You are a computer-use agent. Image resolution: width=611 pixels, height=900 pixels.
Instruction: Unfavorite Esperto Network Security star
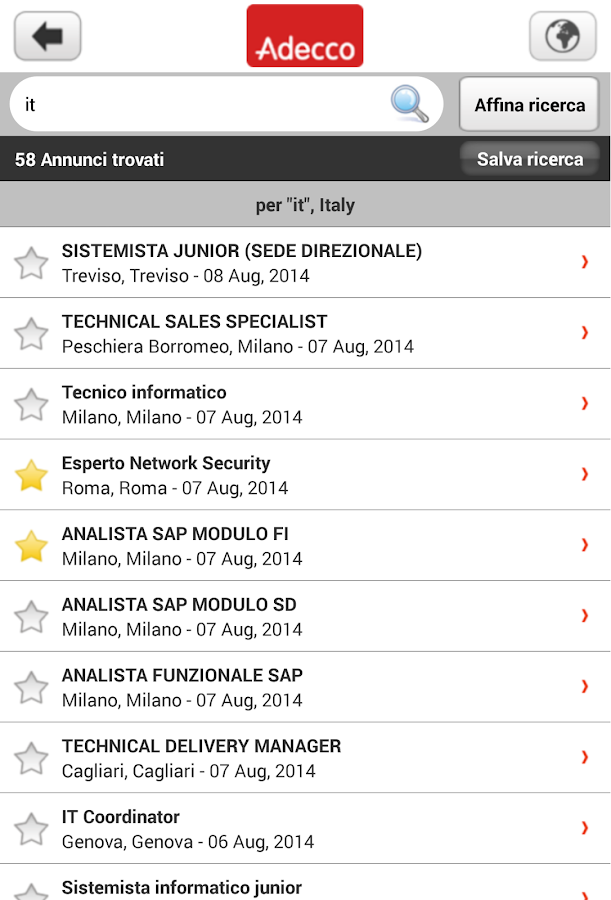[x=32, y=476]
